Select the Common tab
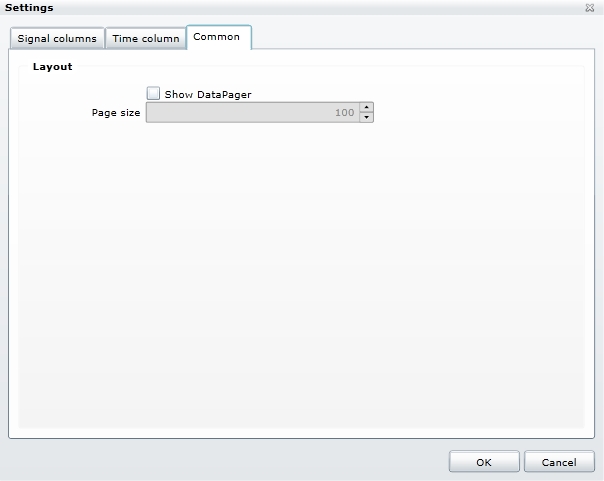Screen dimensions: 604x481 (217, 37)
